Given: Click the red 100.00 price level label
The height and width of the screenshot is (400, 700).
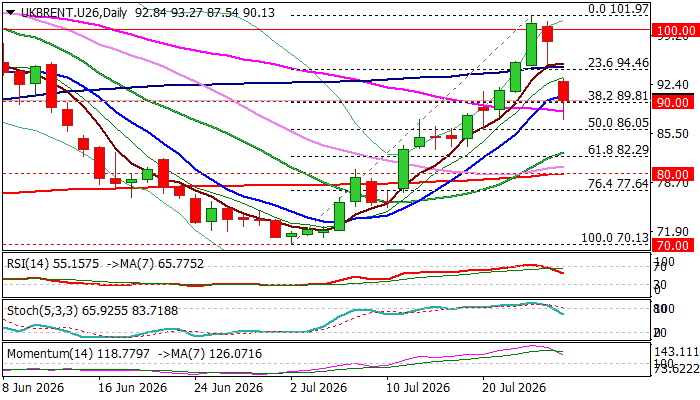Looking at the screenshot, I should tap(676, 31).
